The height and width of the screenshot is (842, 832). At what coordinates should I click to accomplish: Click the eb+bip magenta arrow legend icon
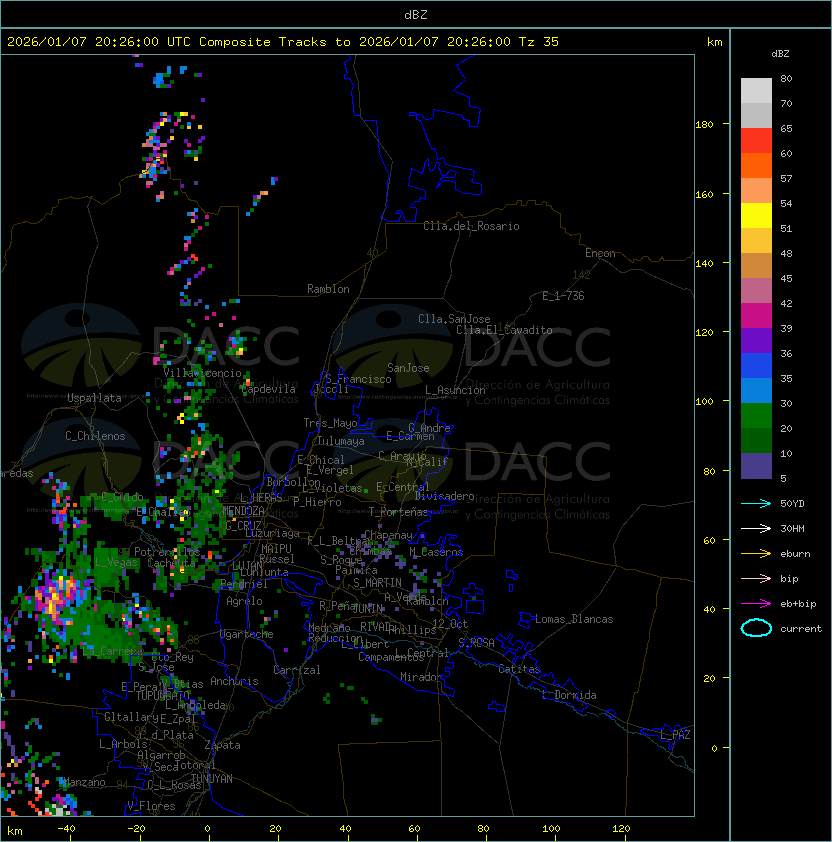pos(756,604)
